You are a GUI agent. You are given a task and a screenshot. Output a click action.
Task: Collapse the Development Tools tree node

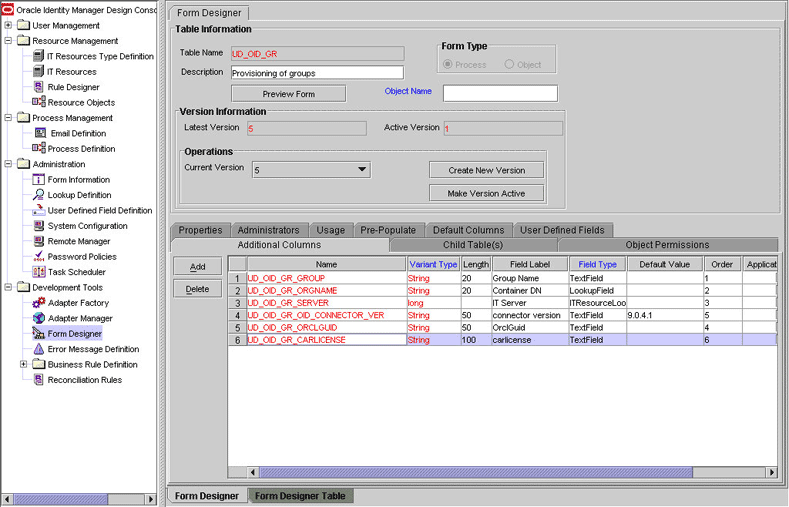point(8,287)
